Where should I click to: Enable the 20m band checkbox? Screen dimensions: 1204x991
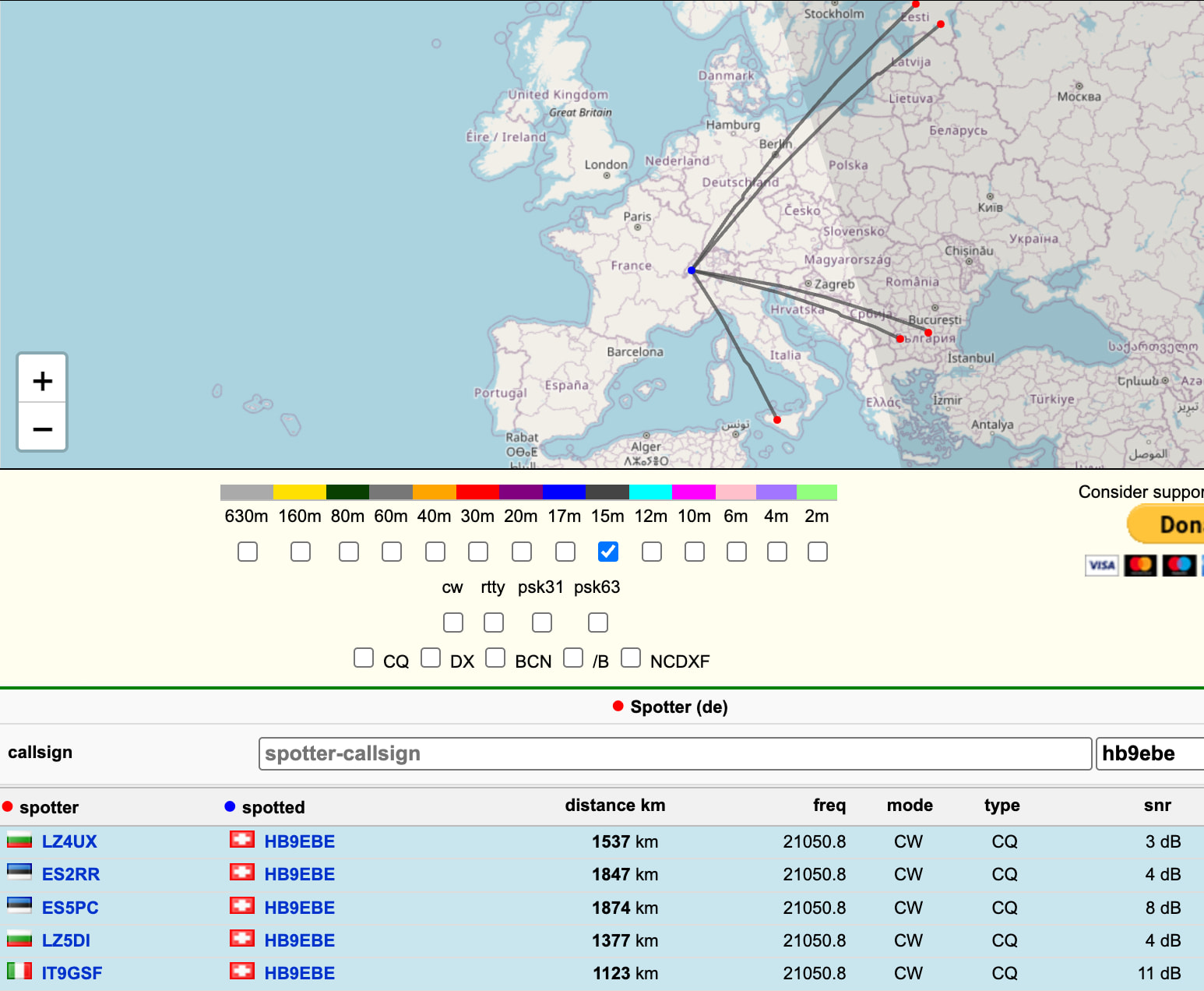coord(522,552)
